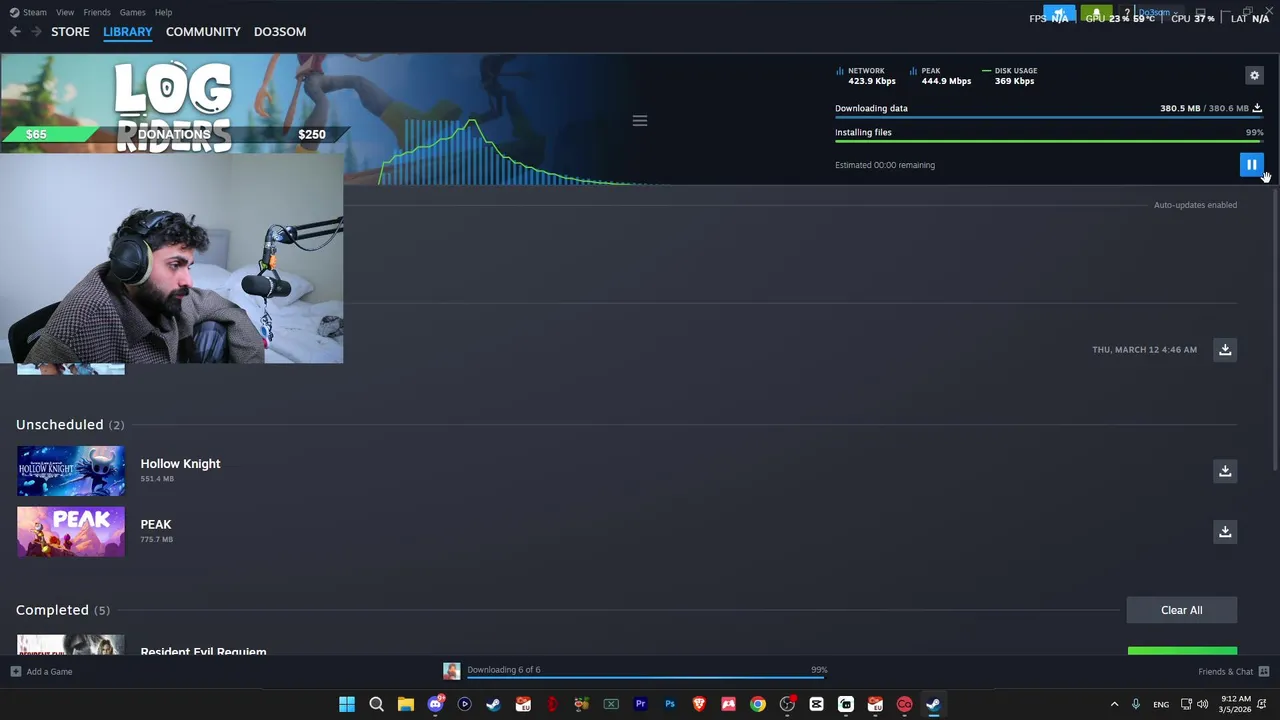Switch to the COMMUNITY tab
Image resolution: width=1280 pixels, height=720 pixels.
203,32
